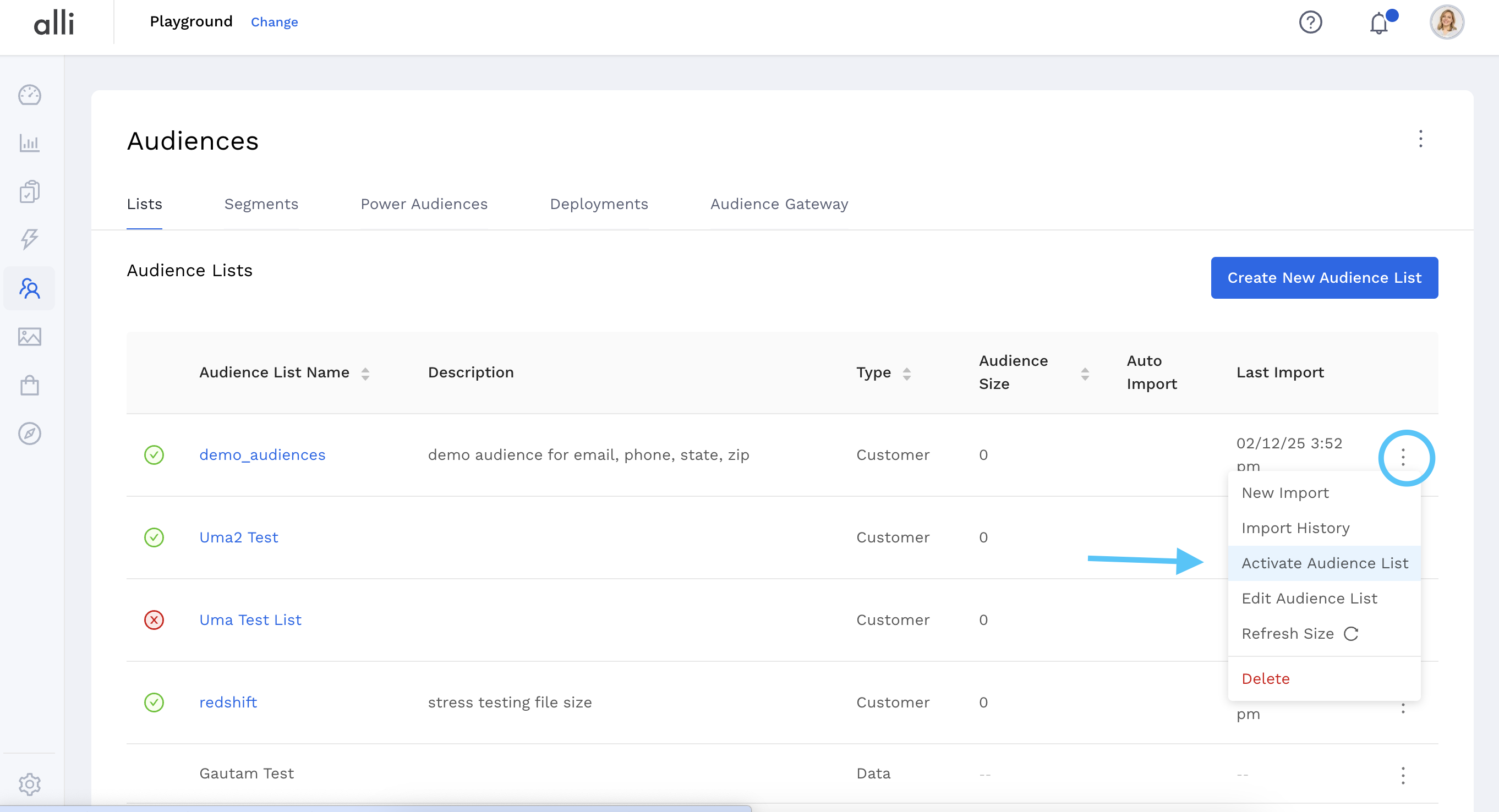1499x812 pixels.
Task: Open the image creatives sidebar icon
Action: (29, 336)
